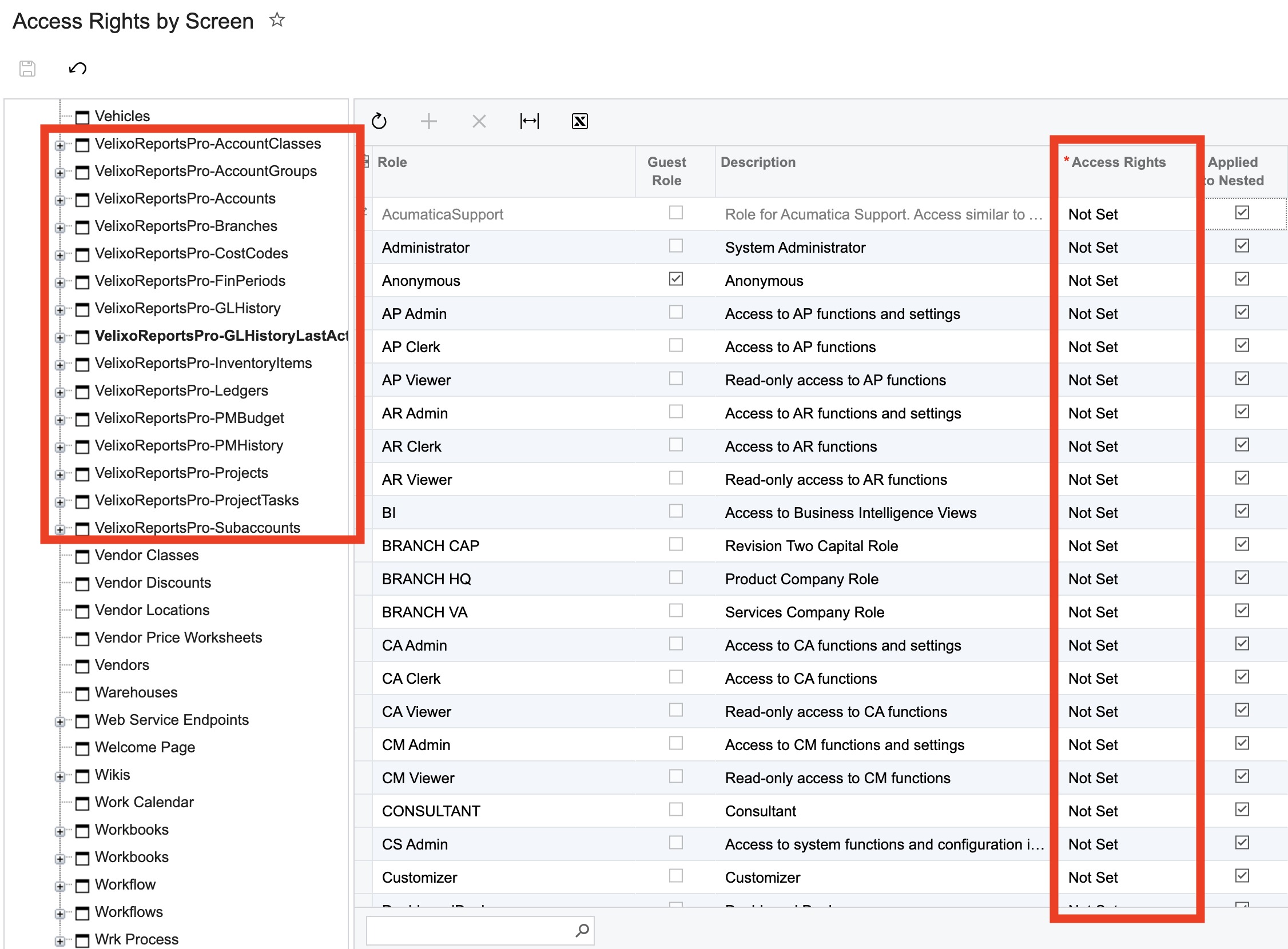Click the Cancel undo arrow icon
The height and width of the screenshot is (949, 1288).
pyautogui.click(x=78, y=69)
